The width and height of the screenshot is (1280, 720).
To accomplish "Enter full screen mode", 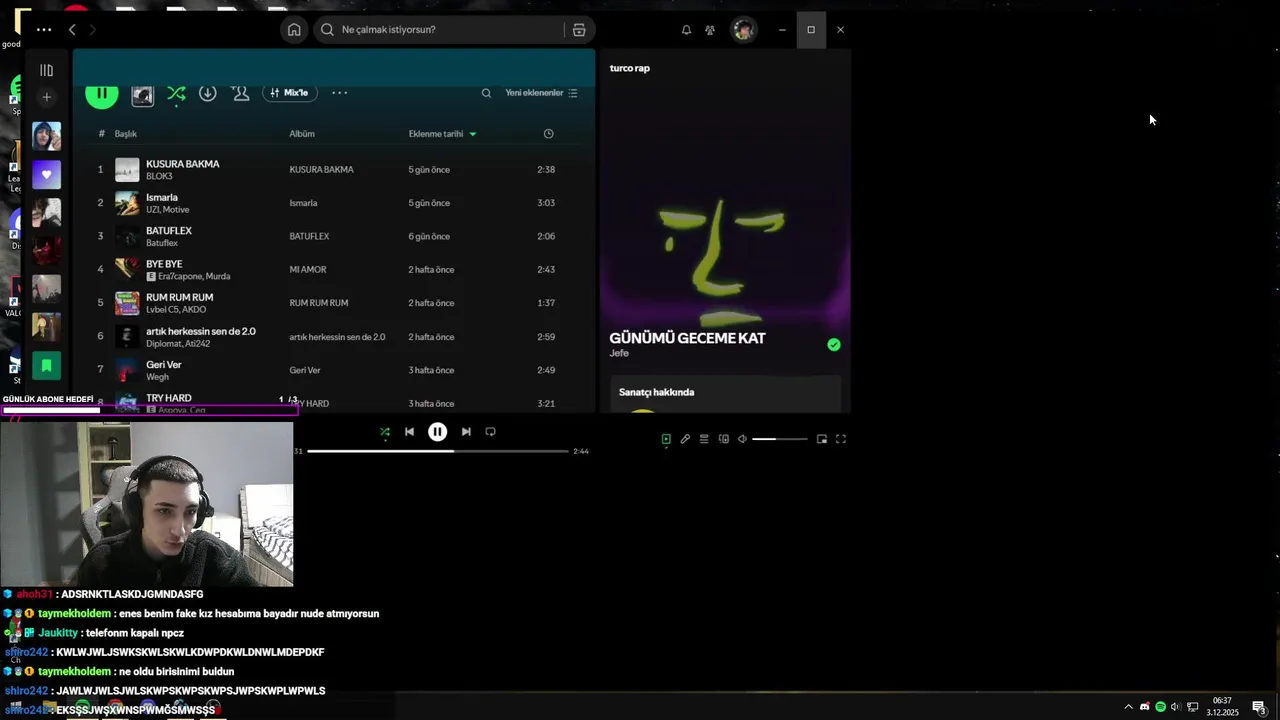I will (x=841, y=439).
